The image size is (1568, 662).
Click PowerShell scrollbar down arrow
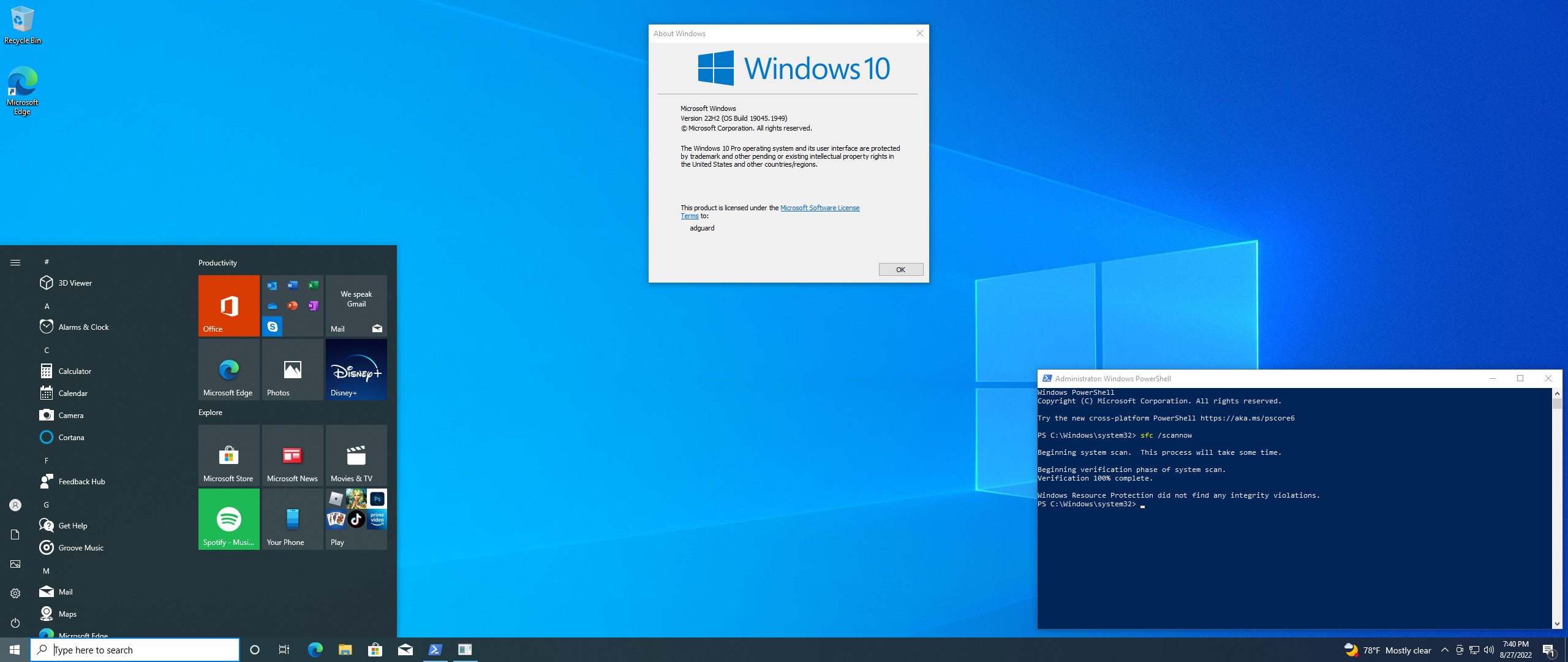[x=1557, y=624]
